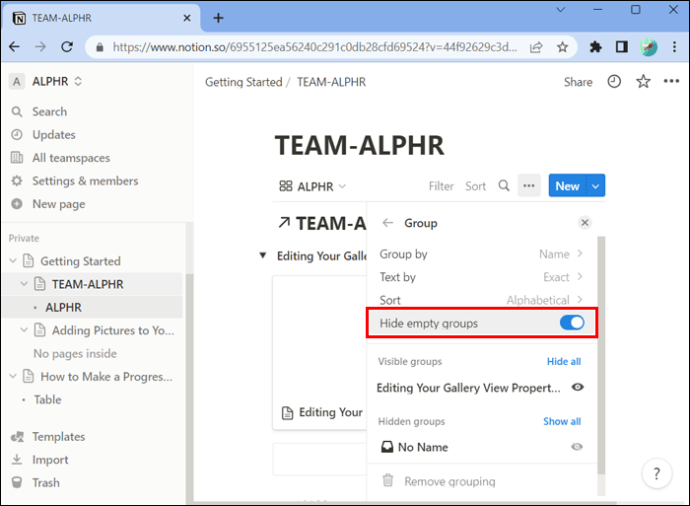Open All teamspaces
The height and width of the screenshot is (506, 690).
click(71, 158)
